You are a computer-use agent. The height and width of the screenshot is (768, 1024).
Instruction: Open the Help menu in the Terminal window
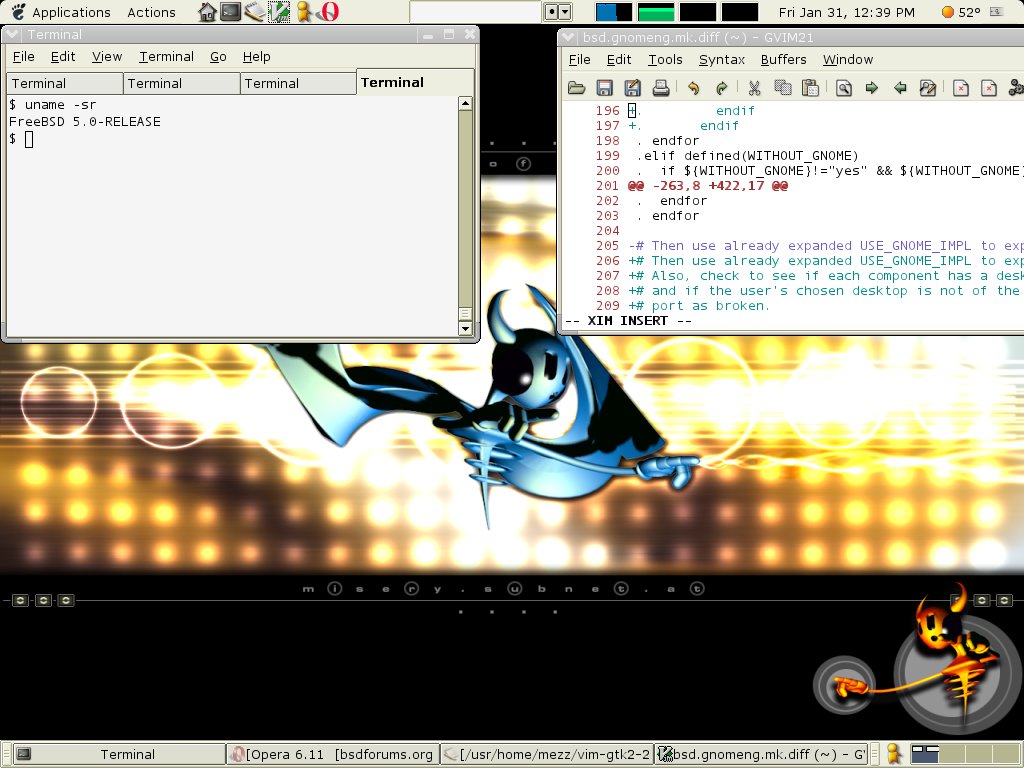[x=256, y=57]
